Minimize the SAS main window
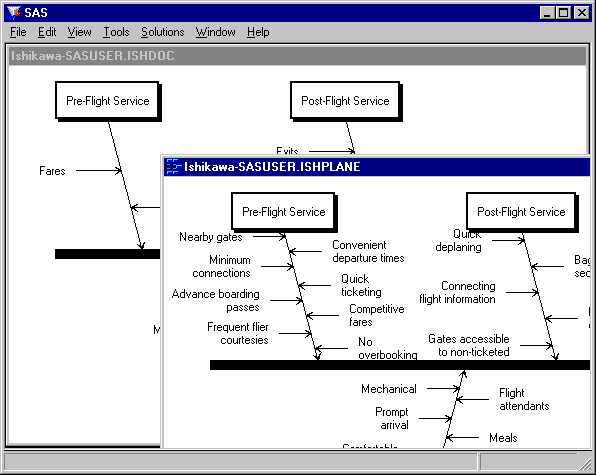The height and width of the screenshot is (475, 596). (547, 13)
